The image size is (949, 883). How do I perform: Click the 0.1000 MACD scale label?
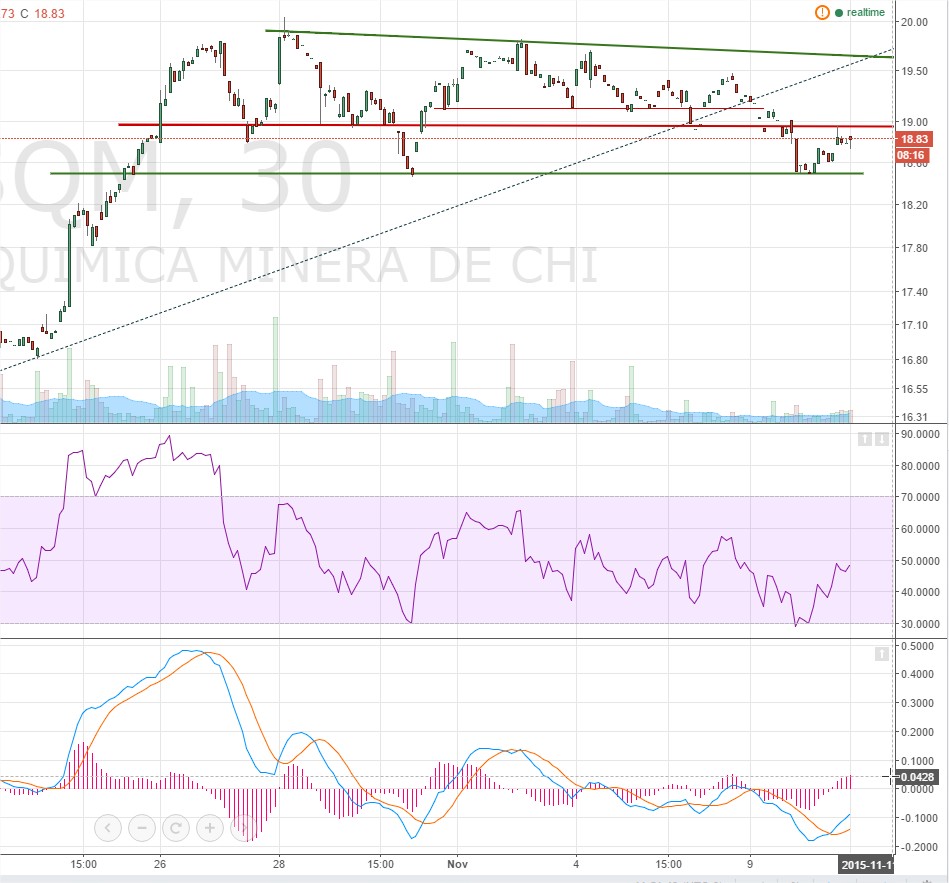[x=918, y=761]
